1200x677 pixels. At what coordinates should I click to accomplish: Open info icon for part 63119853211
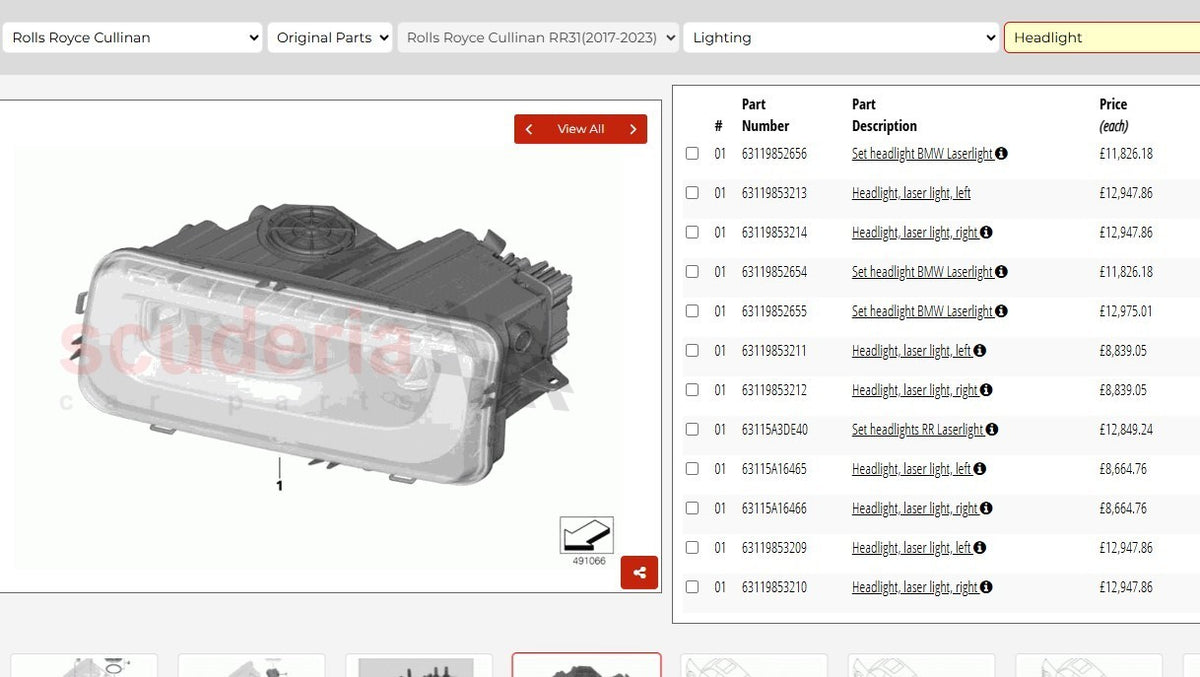click(980, 350)
